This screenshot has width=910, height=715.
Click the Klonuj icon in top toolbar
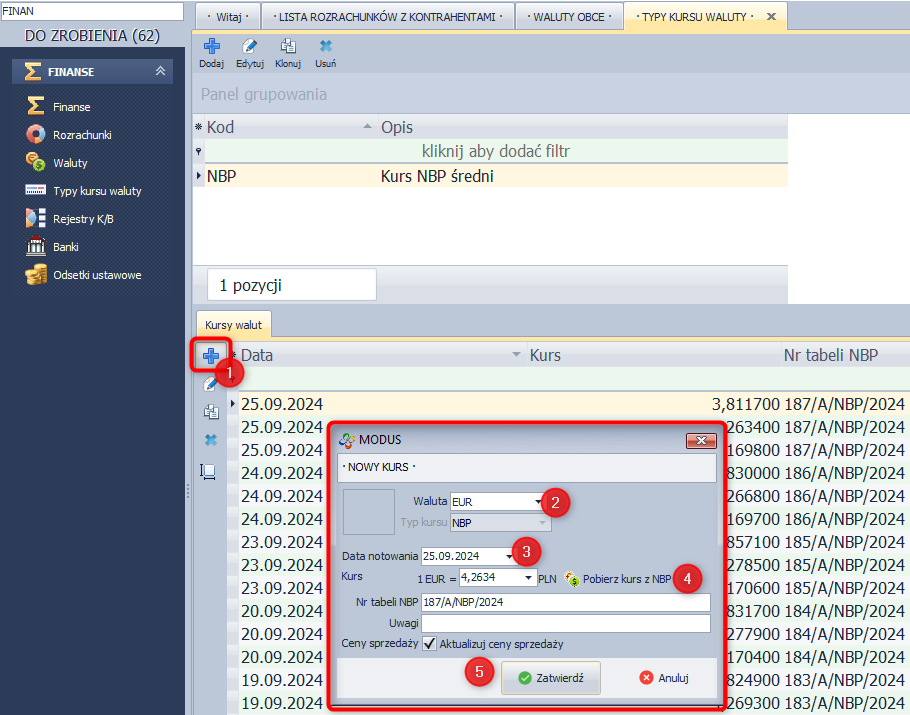coord(288,47)
